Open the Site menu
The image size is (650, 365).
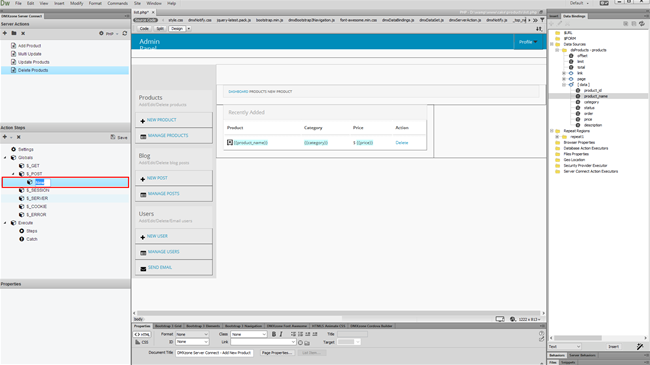click(137, 3)
